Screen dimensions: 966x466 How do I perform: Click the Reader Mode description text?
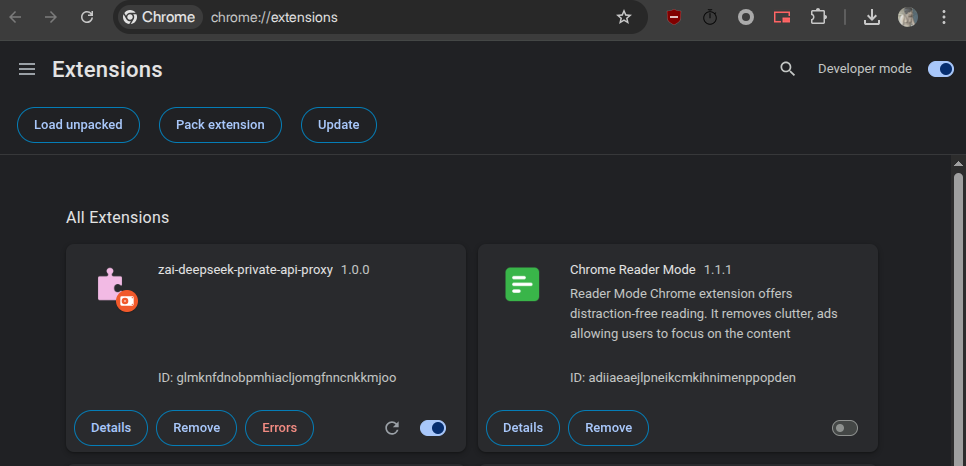704,314
